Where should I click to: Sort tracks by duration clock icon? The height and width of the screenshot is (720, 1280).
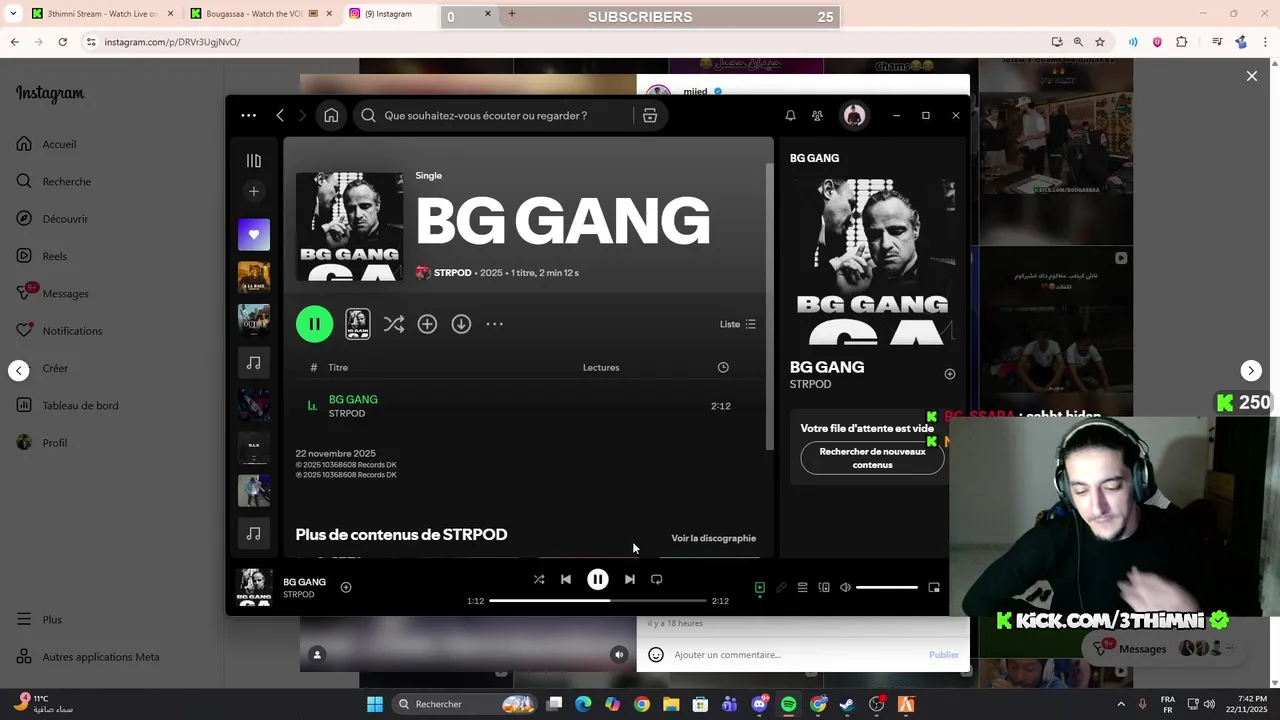(x=723, y=368)
